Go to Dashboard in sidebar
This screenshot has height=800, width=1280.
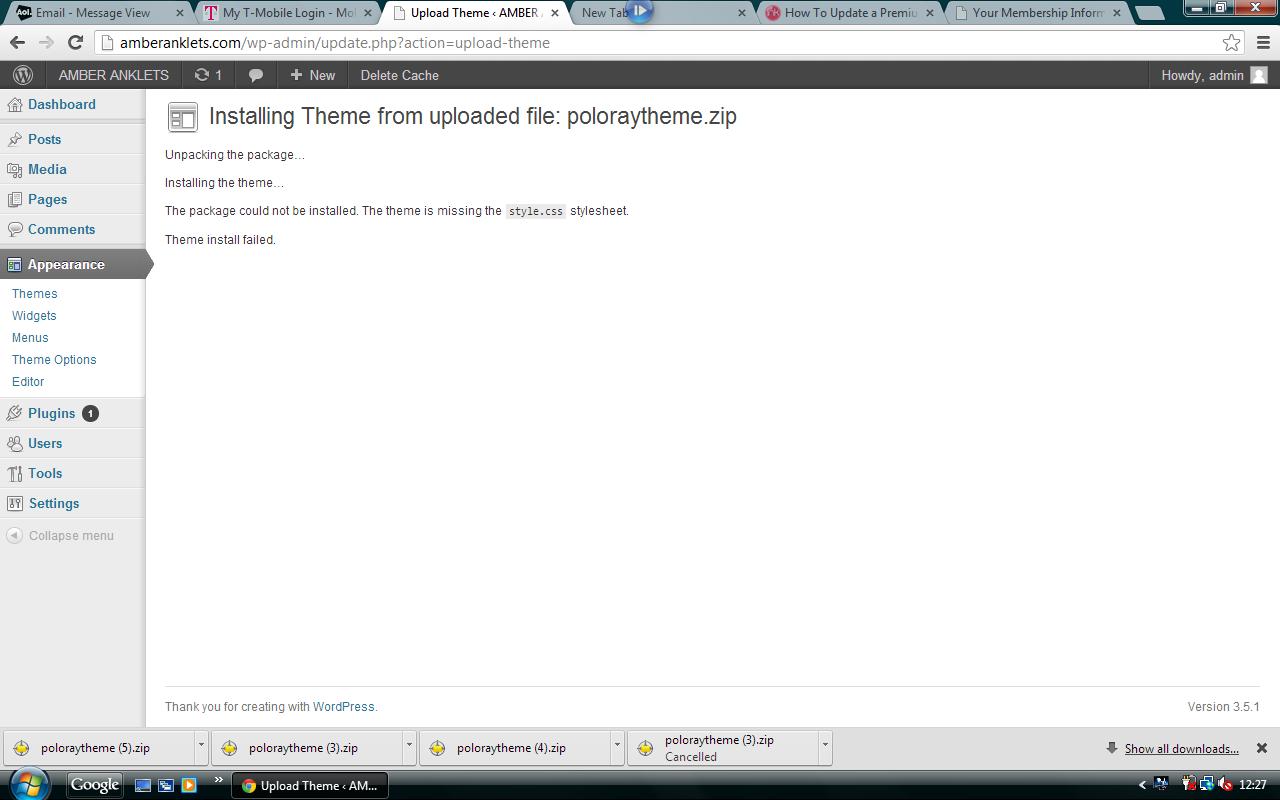[61, 104]
